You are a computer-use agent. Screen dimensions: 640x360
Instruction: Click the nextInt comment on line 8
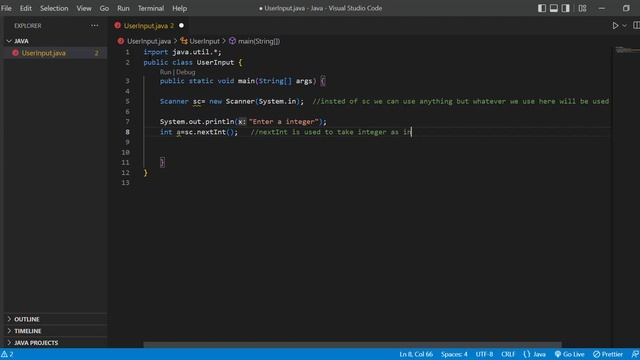point(331,132)
